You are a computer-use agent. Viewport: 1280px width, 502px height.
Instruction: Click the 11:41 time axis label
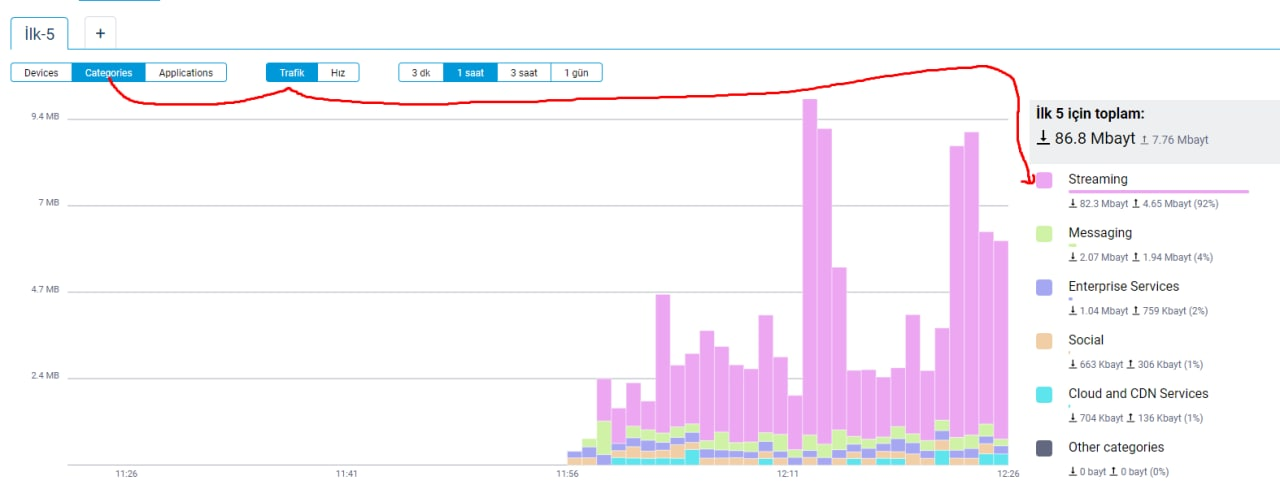(x=346, y=474)
